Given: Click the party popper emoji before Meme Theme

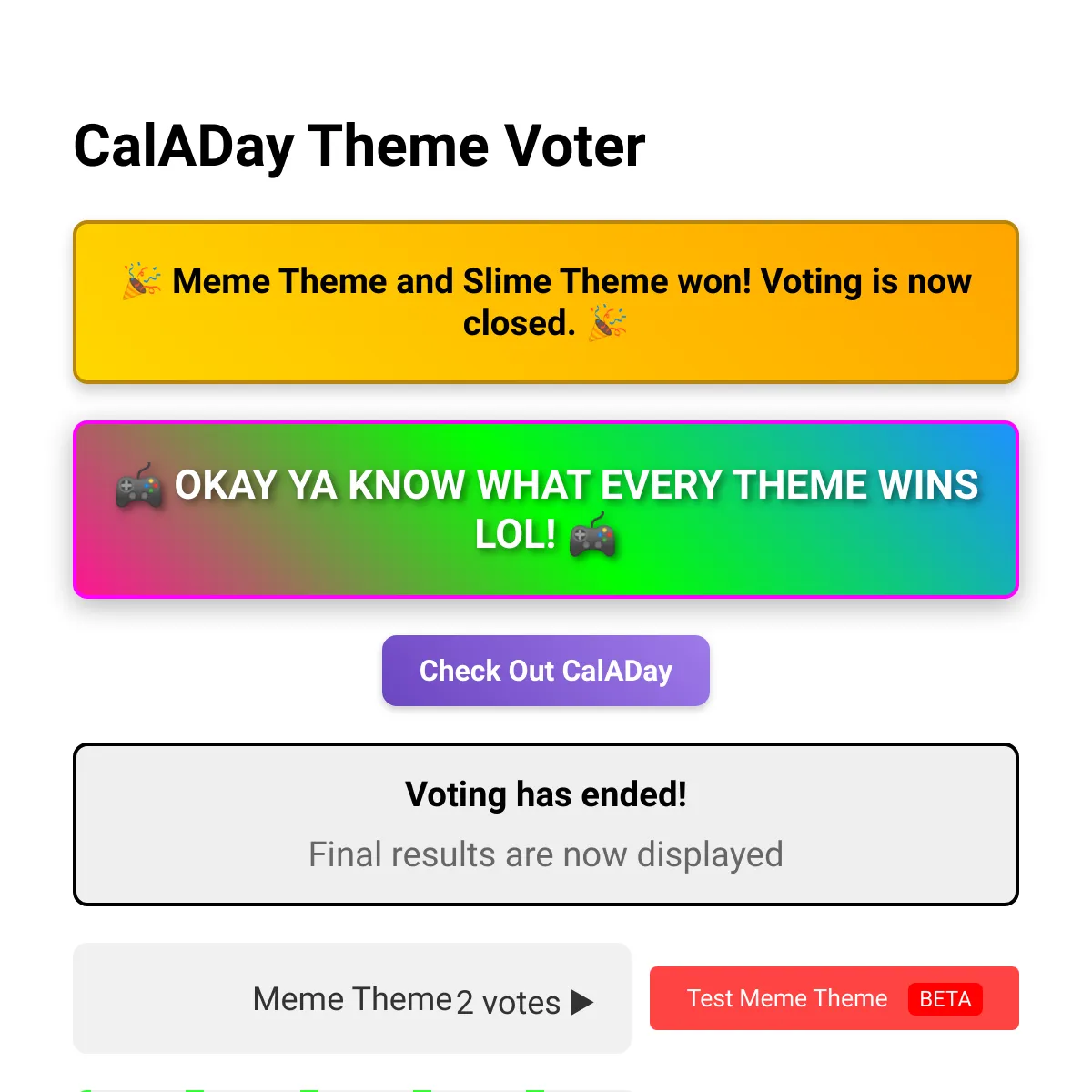Looking at the screenshot, I should pyautogui.click(x=142, y=281).
